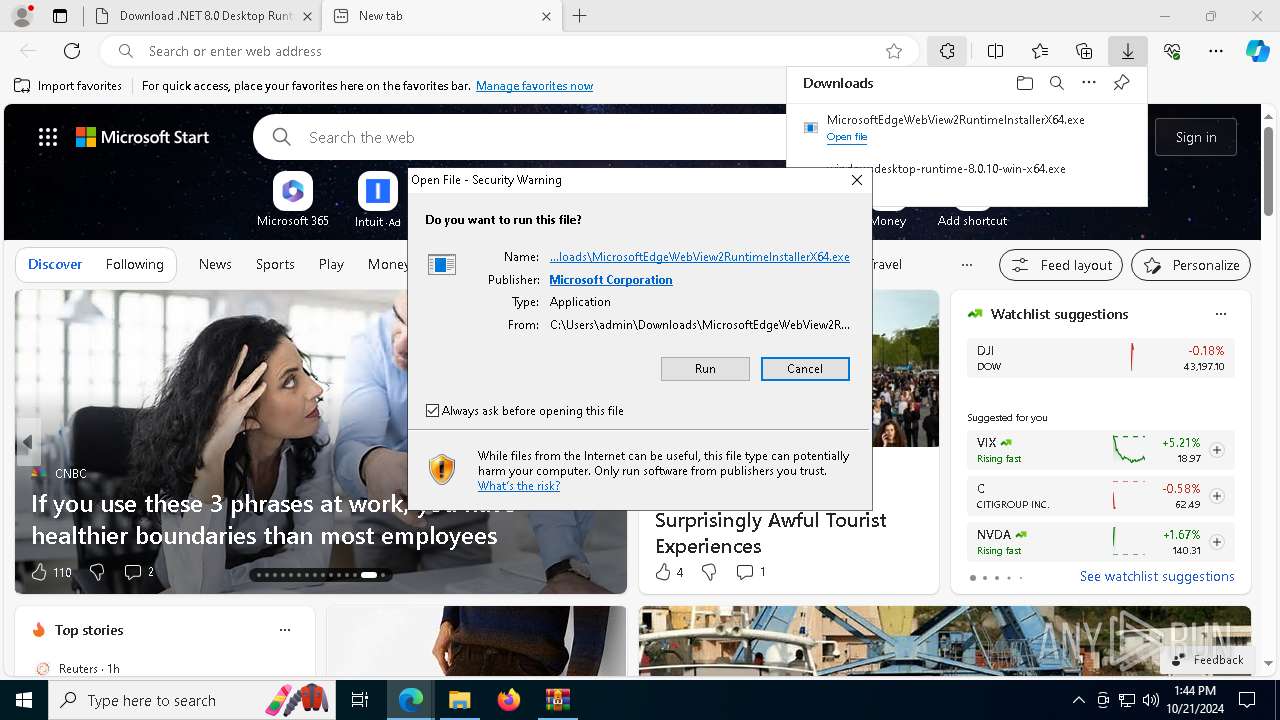Open the Intuit ad shortcut tile
This screenshot has height=720, width=1280.
tap(378, 199)
